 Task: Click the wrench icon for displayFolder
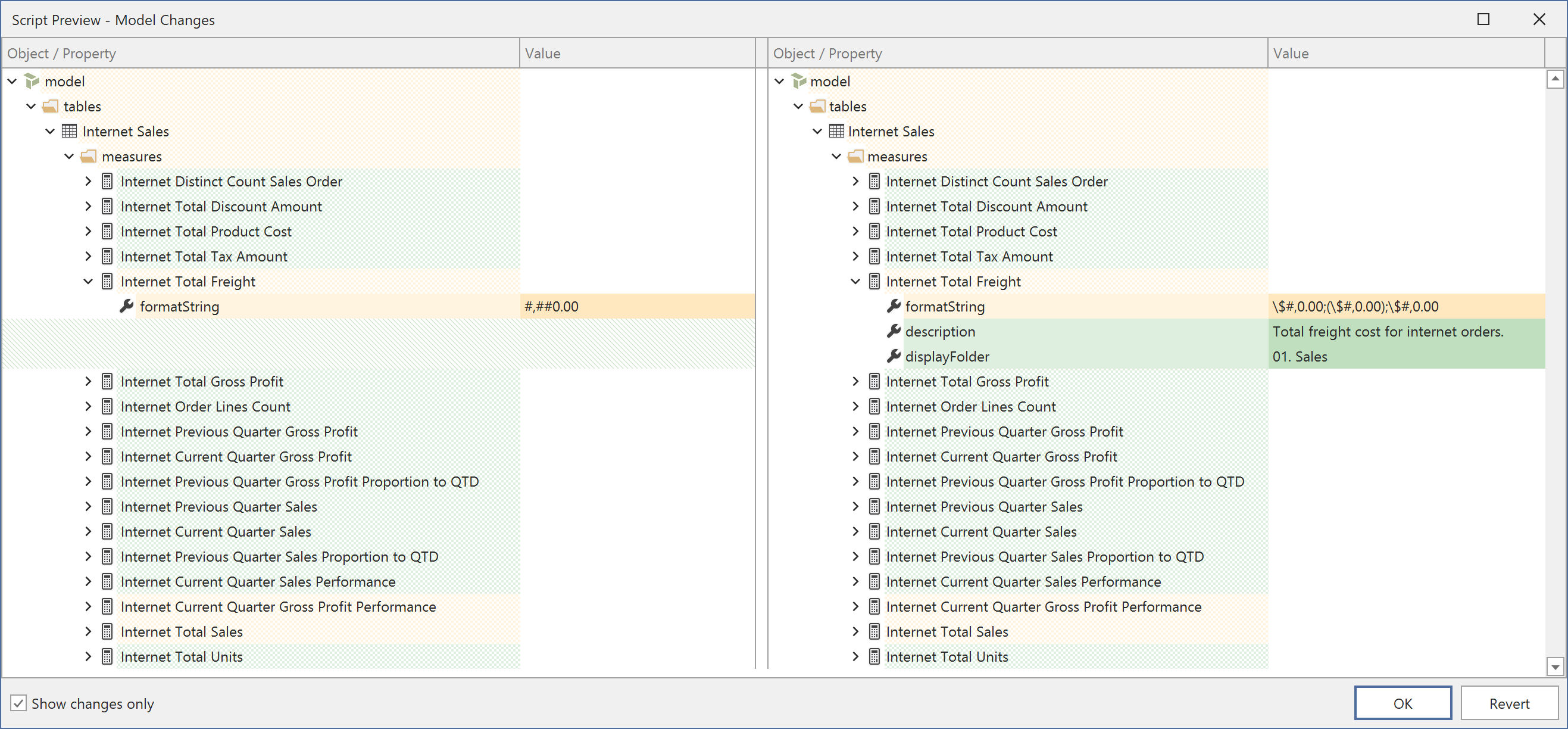click(894, 356)
